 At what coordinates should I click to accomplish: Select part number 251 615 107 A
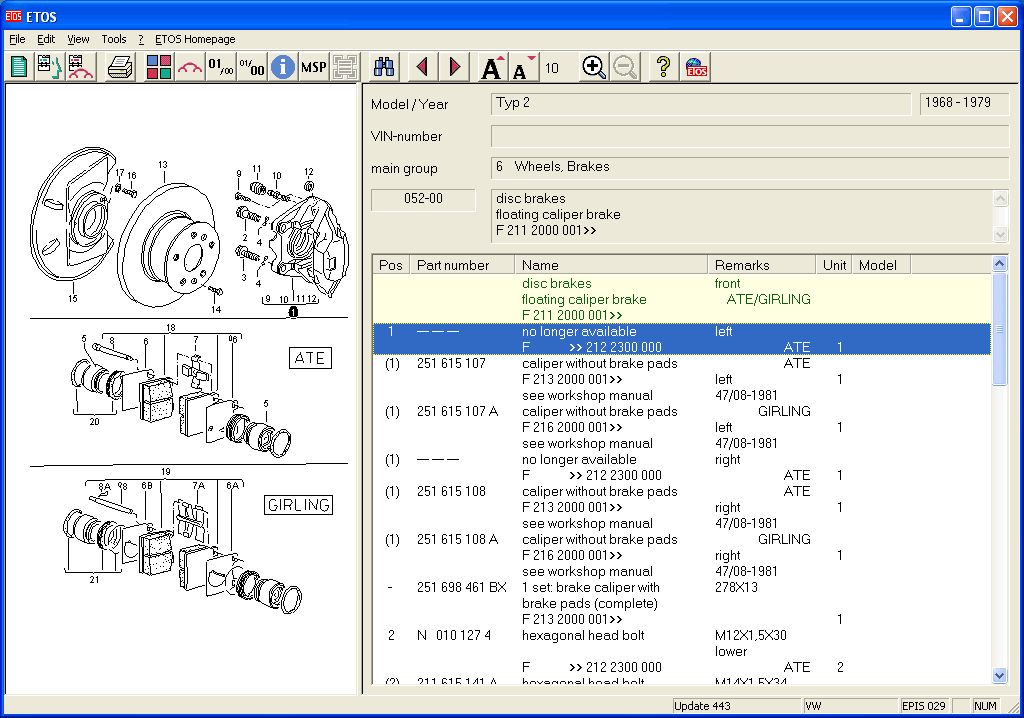click(x=457, y=412)
